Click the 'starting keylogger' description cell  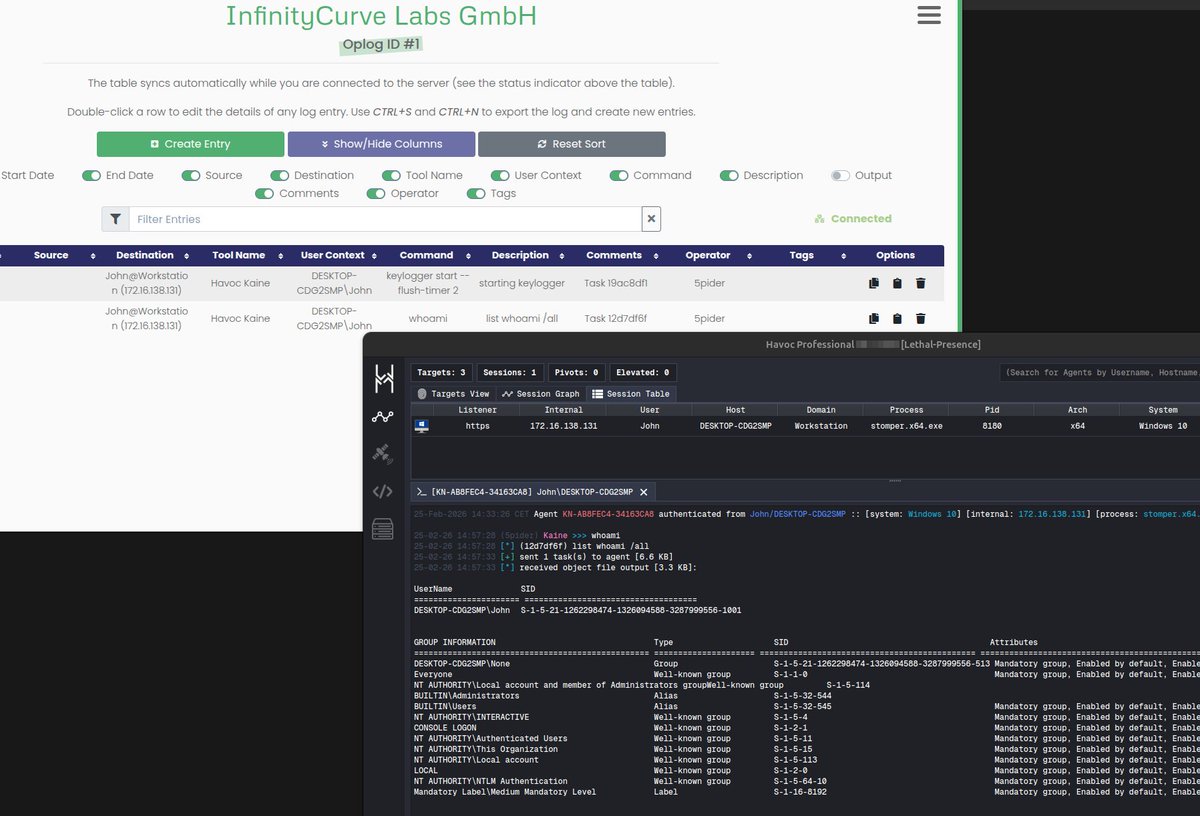pyautogui.click(x=521, y=283)
